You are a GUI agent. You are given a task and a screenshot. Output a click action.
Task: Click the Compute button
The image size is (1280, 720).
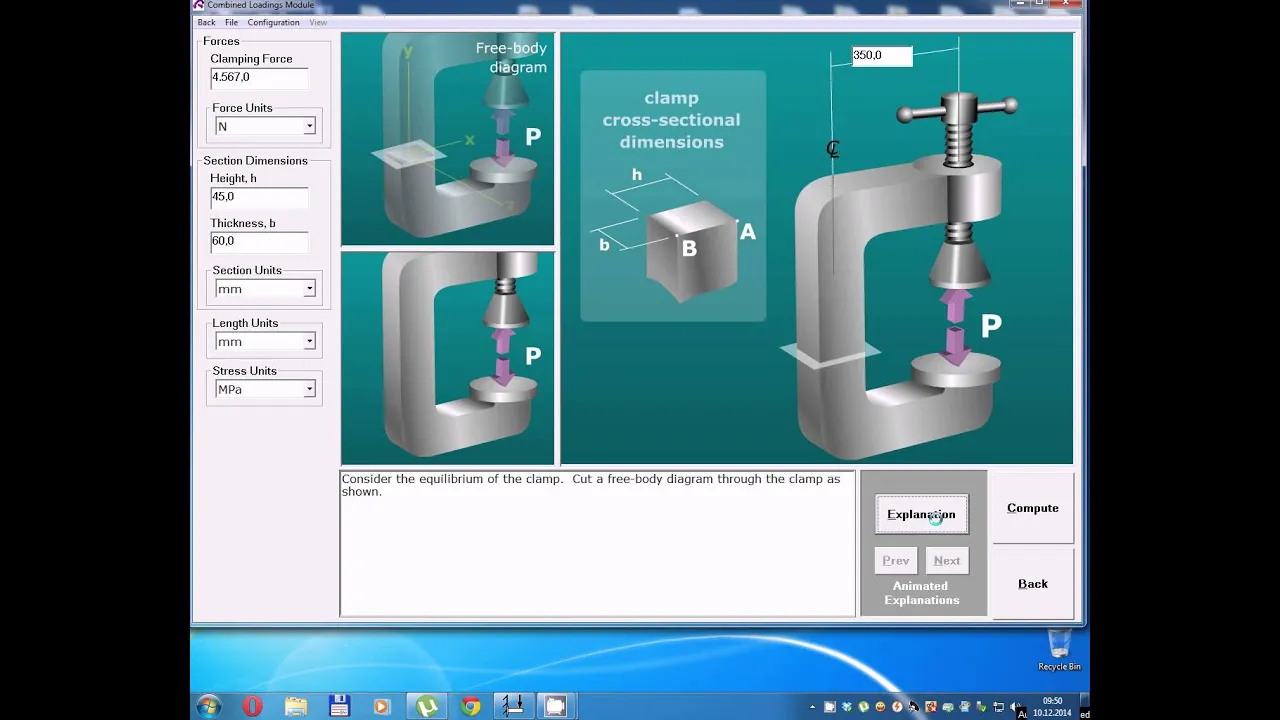tap(1032, 508)
